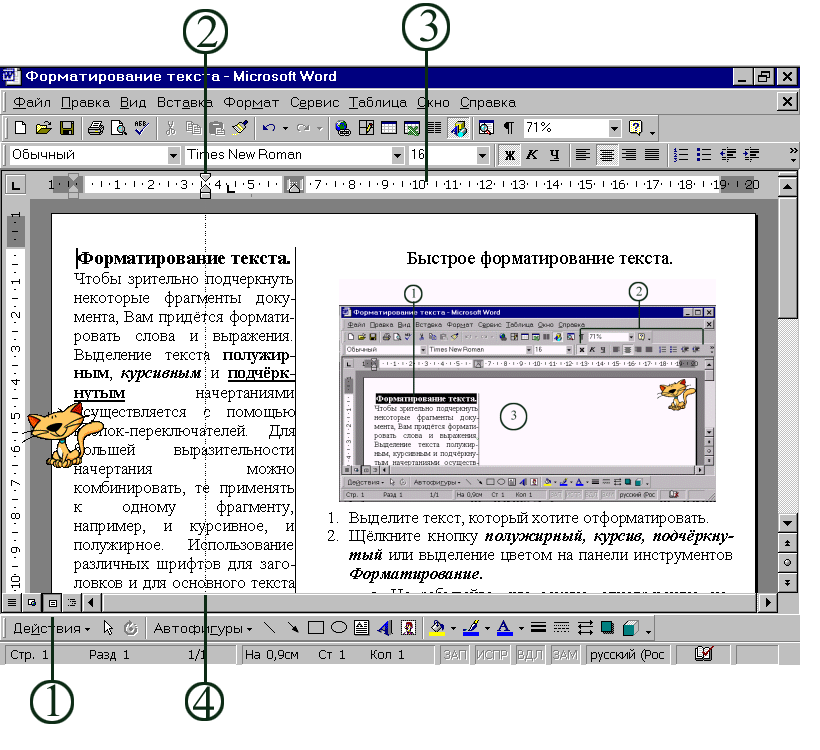Image resolution: width=820 pixels, height=750 pixels.
Task: Align text left
Action: 583,155
